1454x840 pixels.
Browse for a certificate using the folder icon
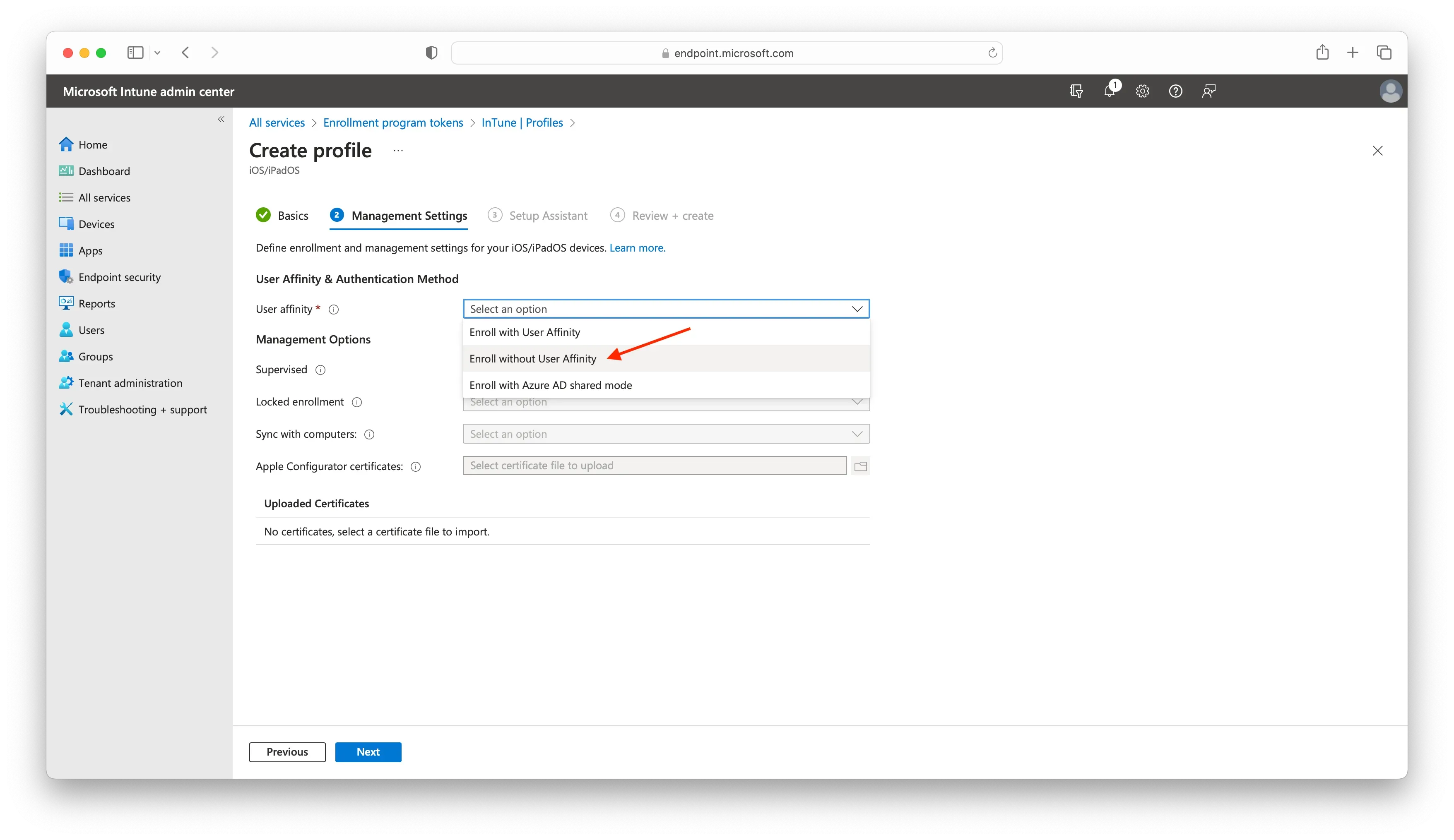[x=860, y=466]
